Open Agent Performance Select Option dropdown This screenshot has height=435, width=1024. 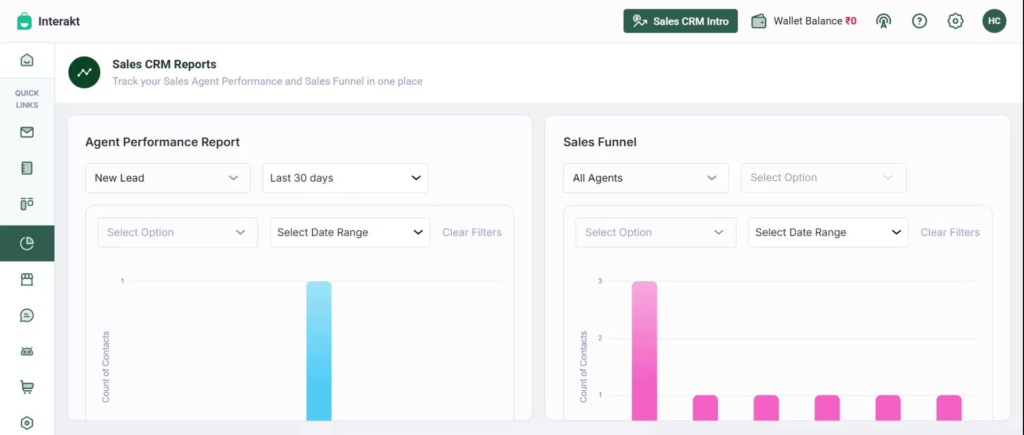pos(178,233)
